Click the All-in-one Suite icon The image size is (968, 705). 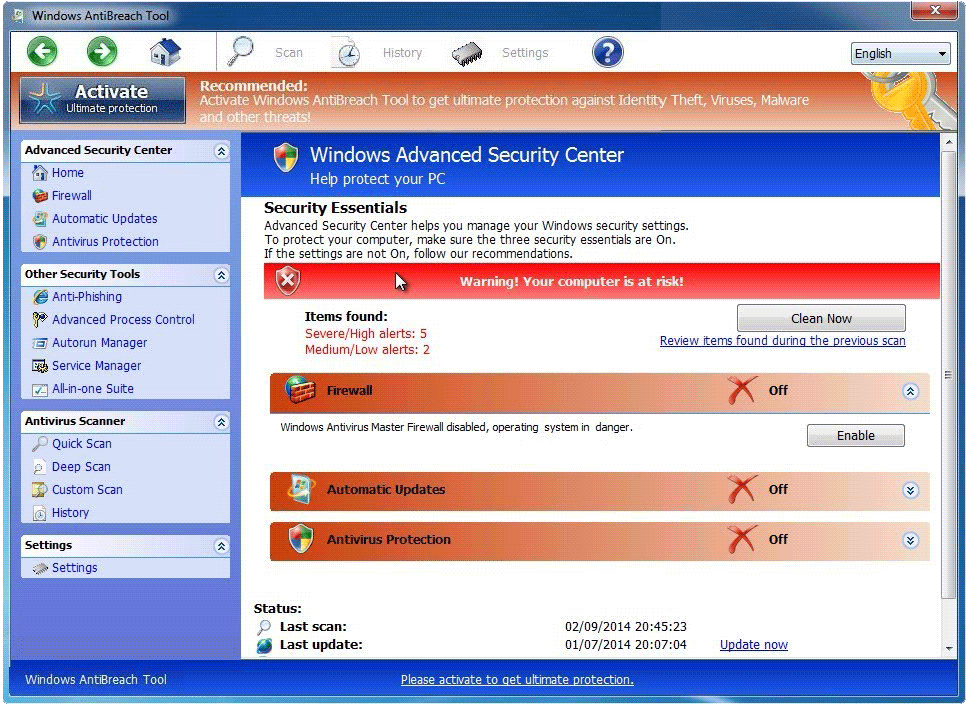(40, 389)
